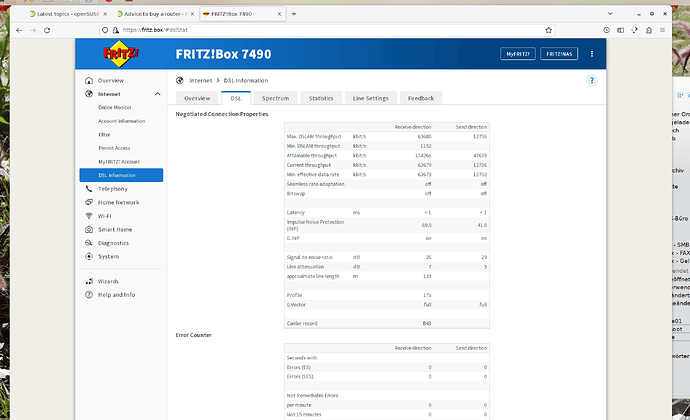Click the Max. DSLAM throughput send value 12736

point(480,136)
